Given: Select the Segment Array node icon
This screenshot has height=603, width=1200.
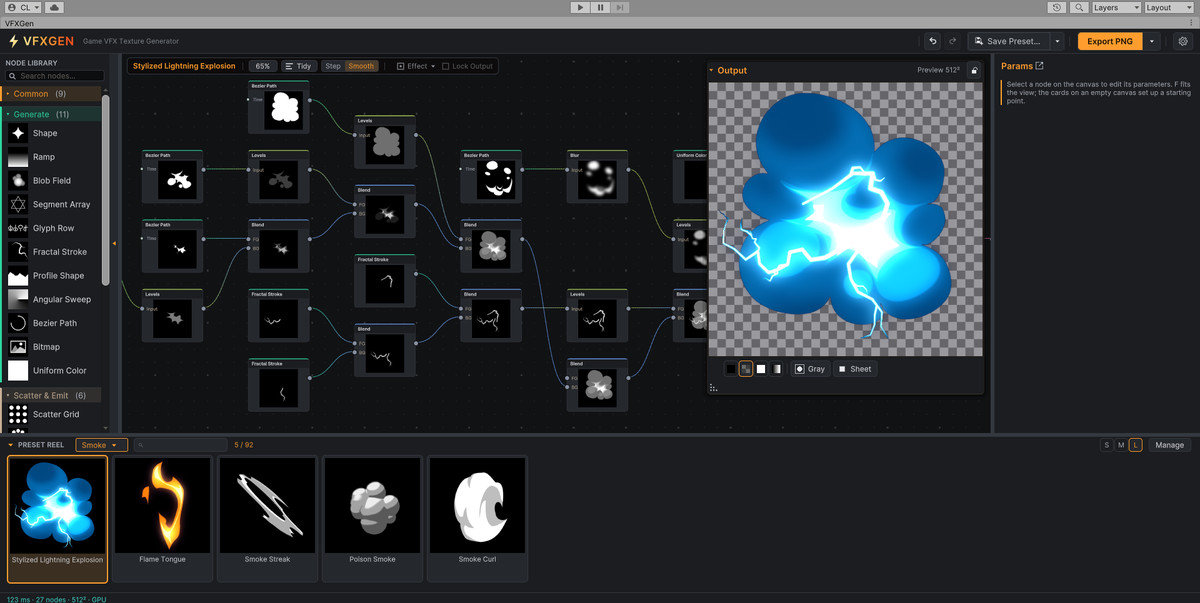Looking at the screenshot, I should click(18, 204).
